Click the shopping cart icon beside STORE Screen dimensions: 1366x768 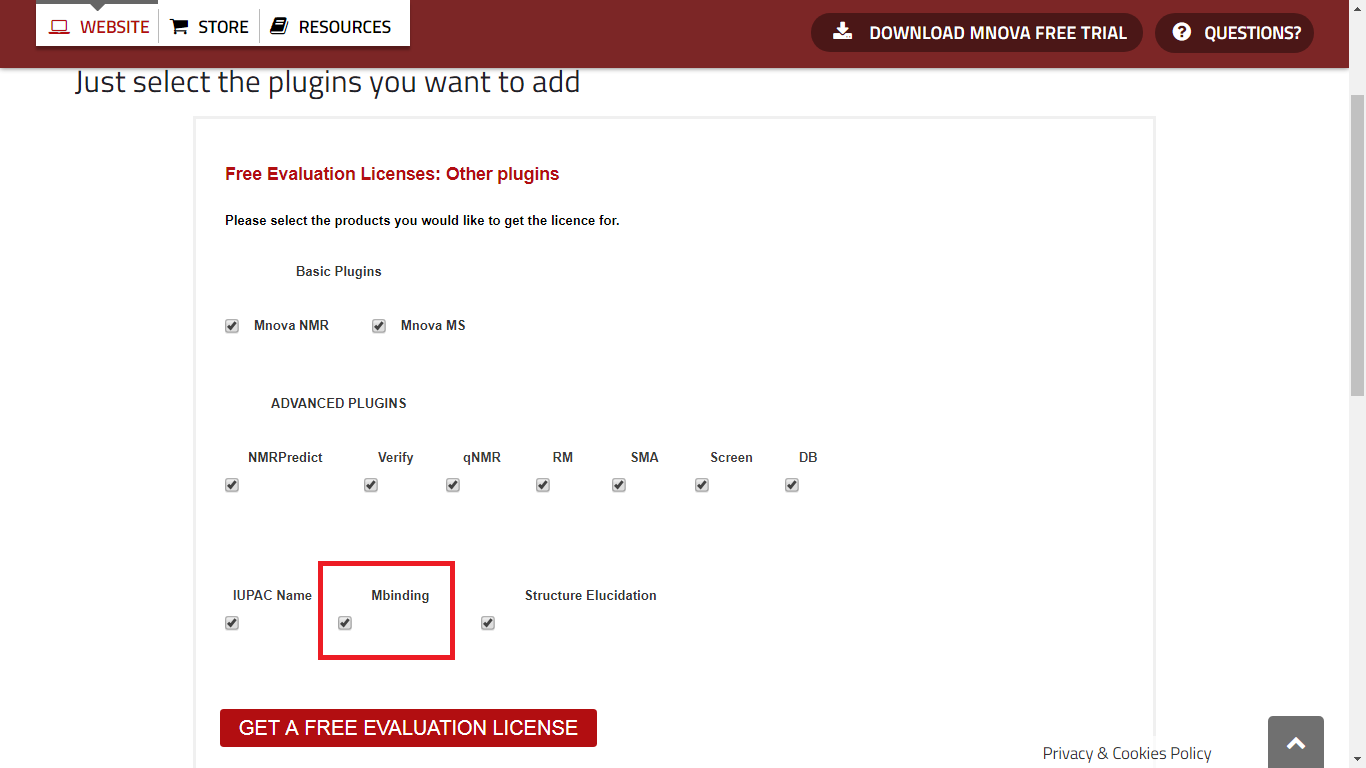pos(179,27)
